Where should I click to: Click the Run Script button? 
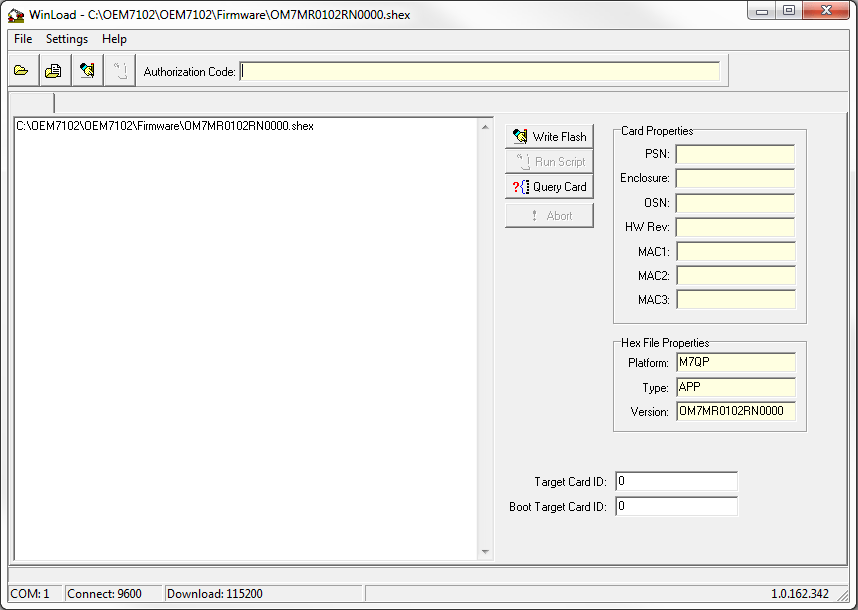pyautogui.click(x=549, y=161)
